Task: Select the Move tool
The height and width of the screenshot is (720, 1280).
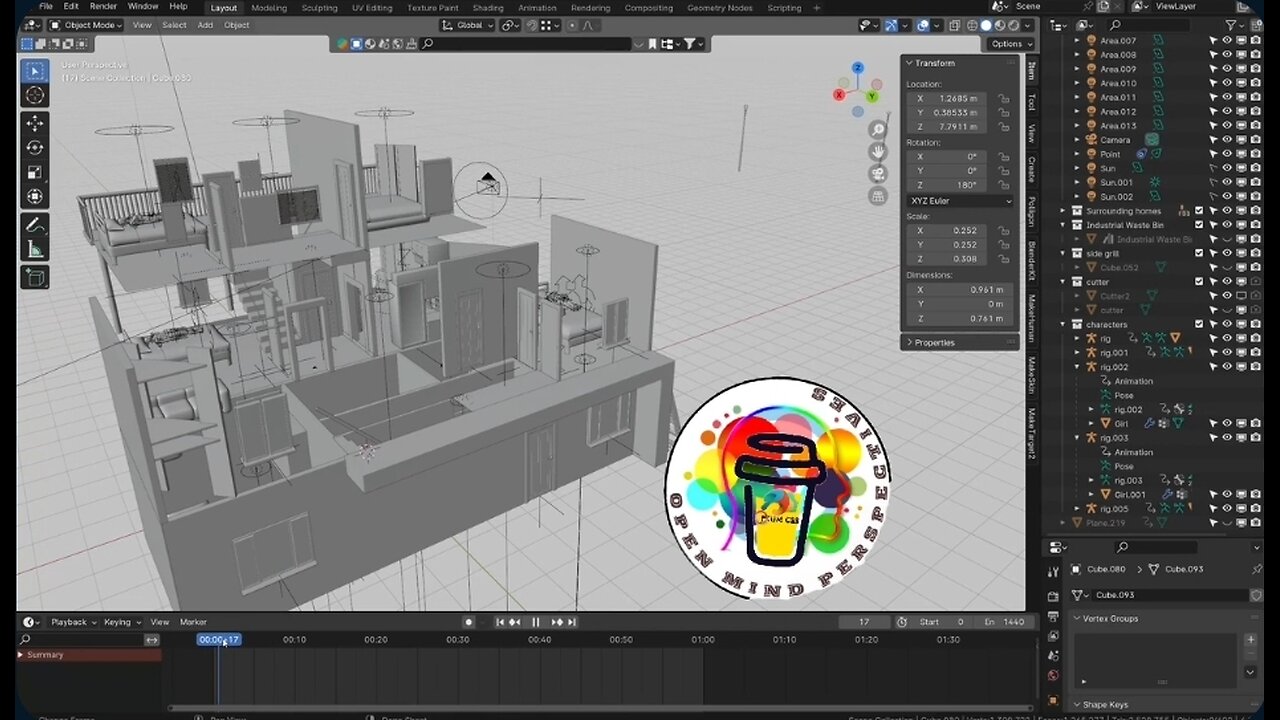Action: point(35,123)
